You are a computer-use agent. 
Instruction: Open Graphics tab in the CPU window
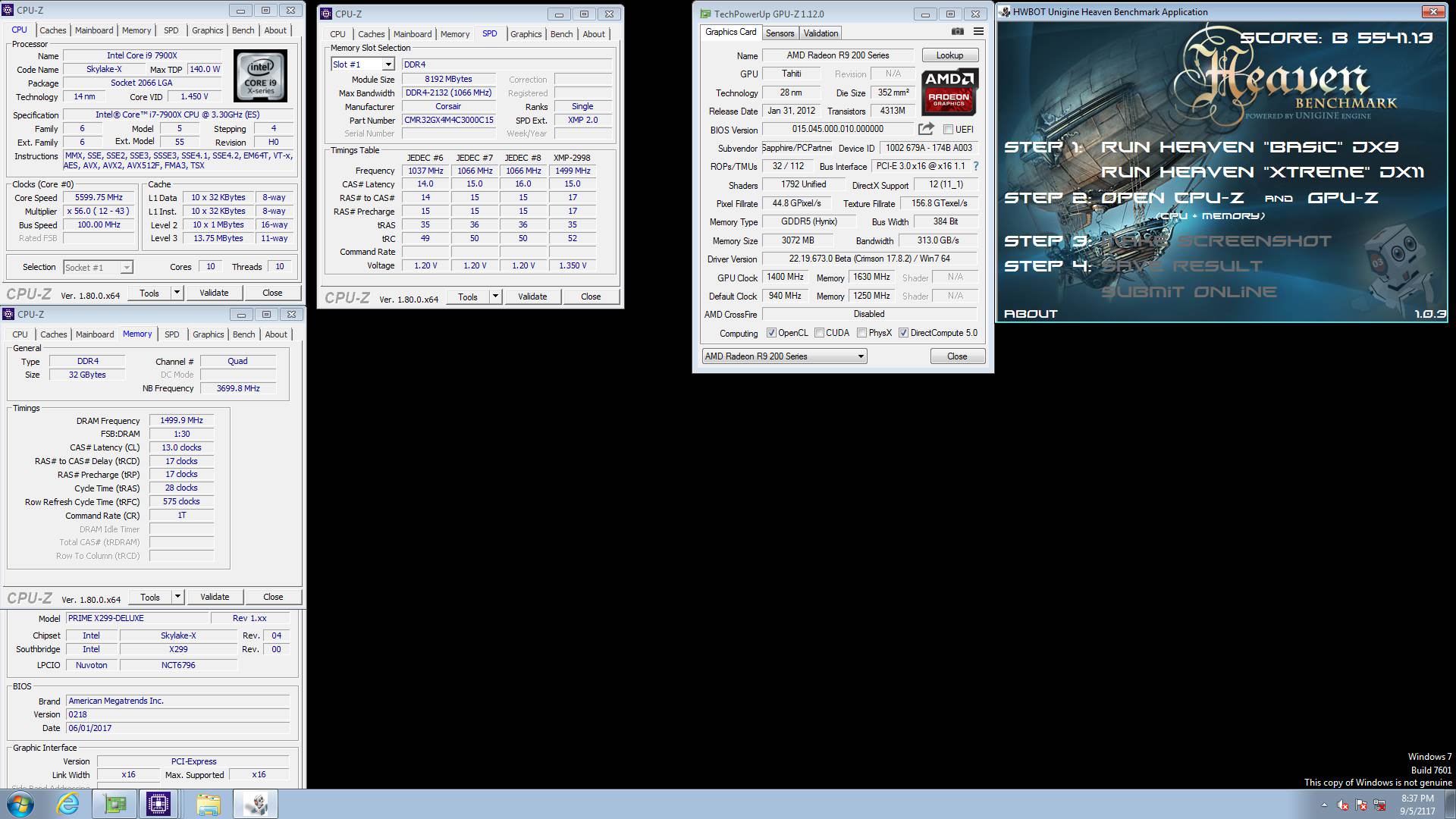pyautogui.click(x=207, y=30)
